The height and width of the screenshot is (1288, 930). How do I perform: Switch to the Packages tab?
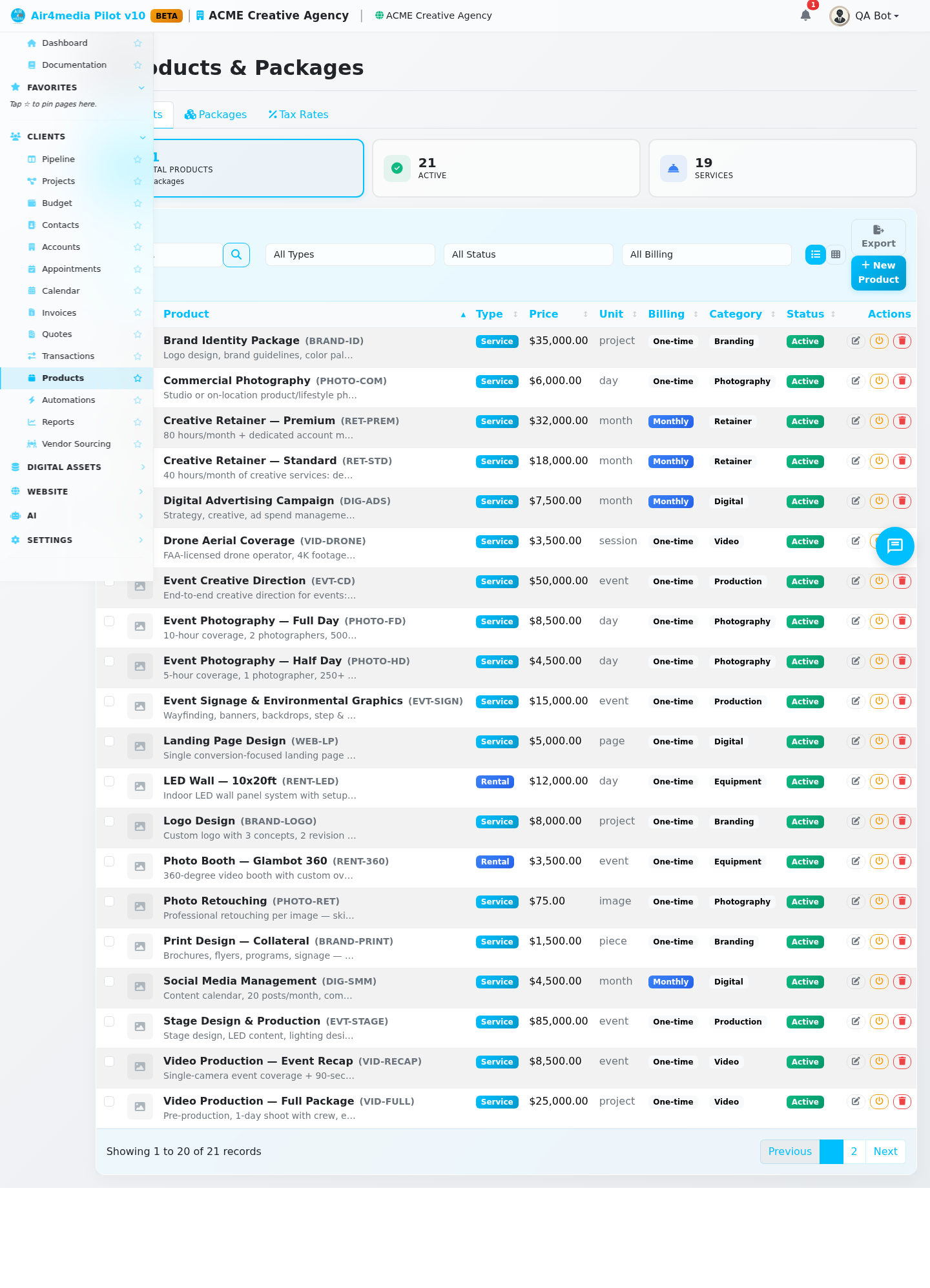click(216, 115)
